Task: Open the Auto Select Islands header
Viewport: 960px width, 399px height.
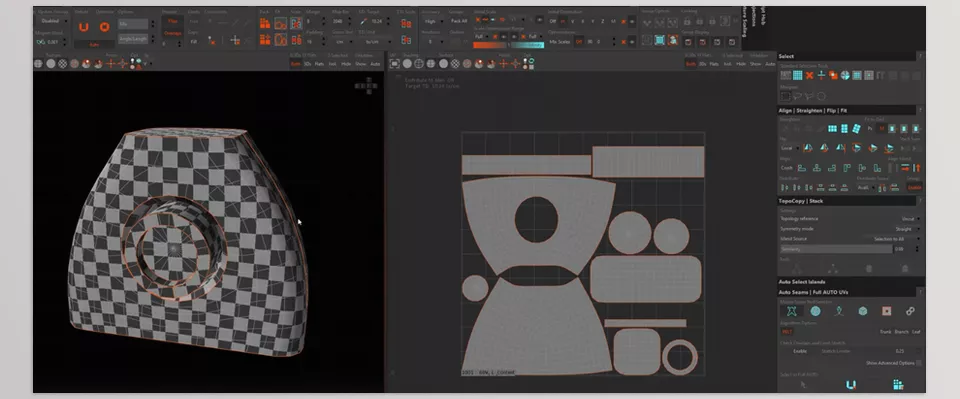Action: 850,282
